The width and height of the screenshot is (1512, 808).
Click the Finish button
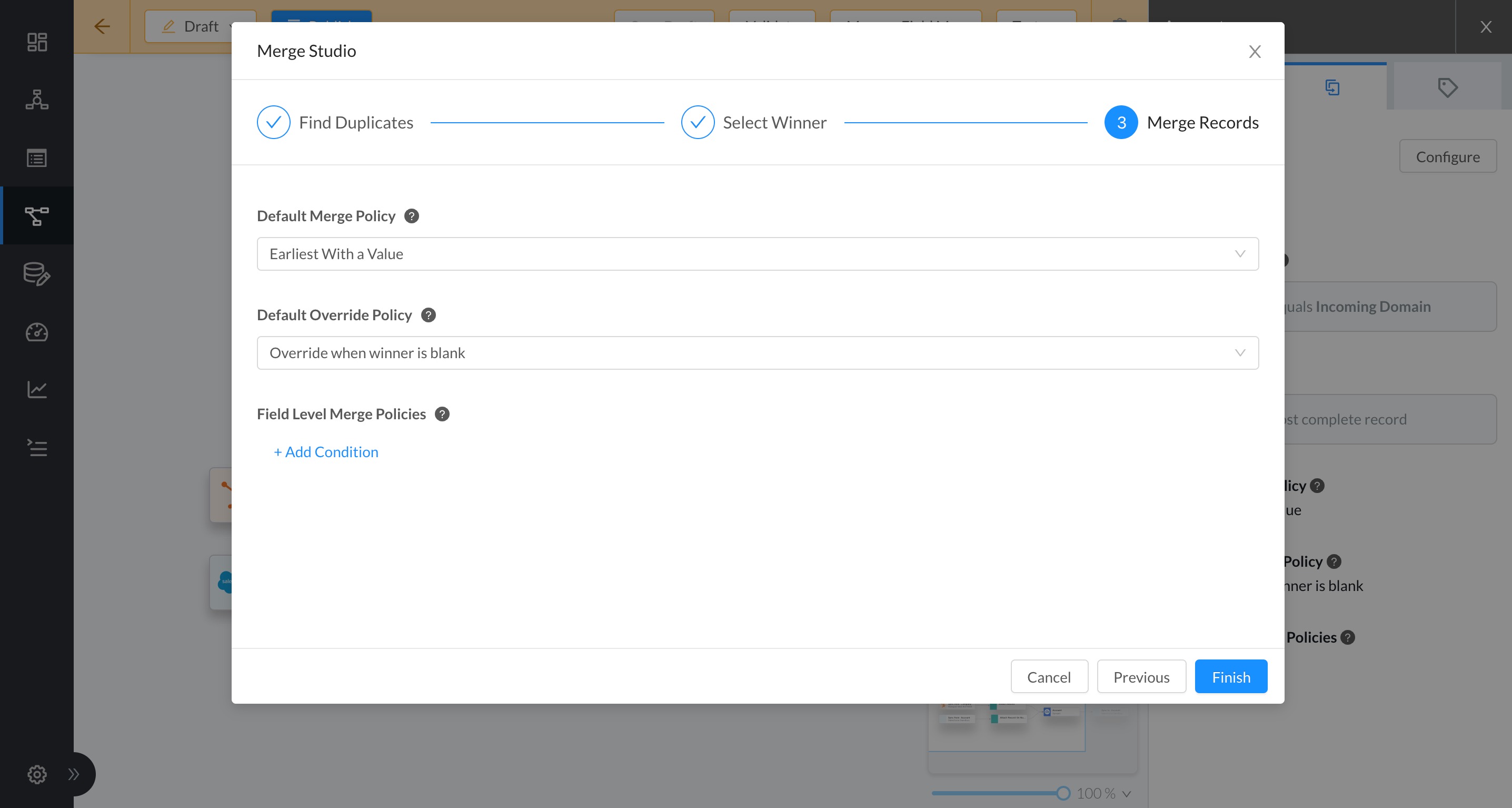1231,676
